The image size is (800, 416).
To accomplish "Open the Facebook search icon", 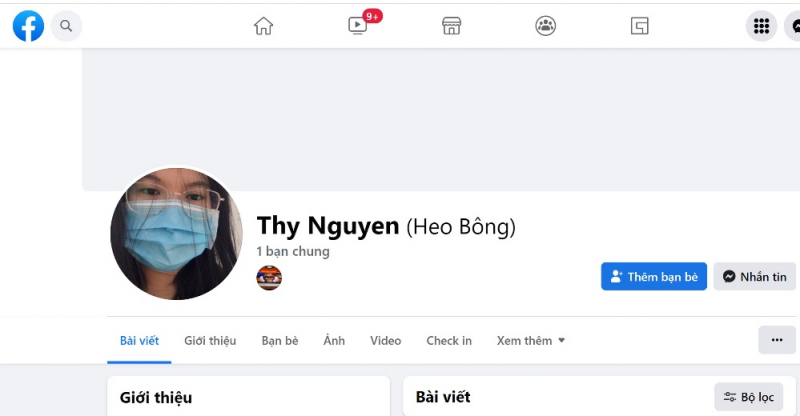I will click(66, 26).
